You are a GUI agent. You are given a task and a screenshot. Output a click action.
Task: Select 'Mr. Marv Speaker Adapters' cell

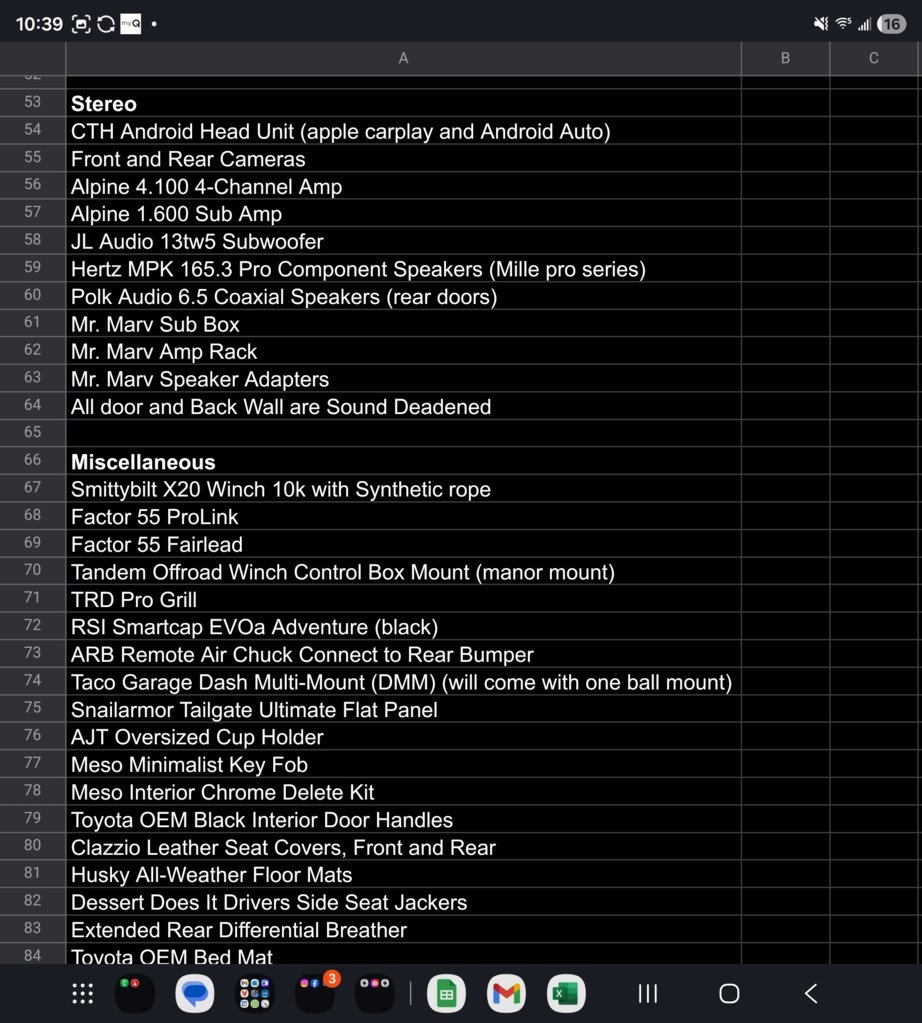pyautogui.click(x=403, y=378)
